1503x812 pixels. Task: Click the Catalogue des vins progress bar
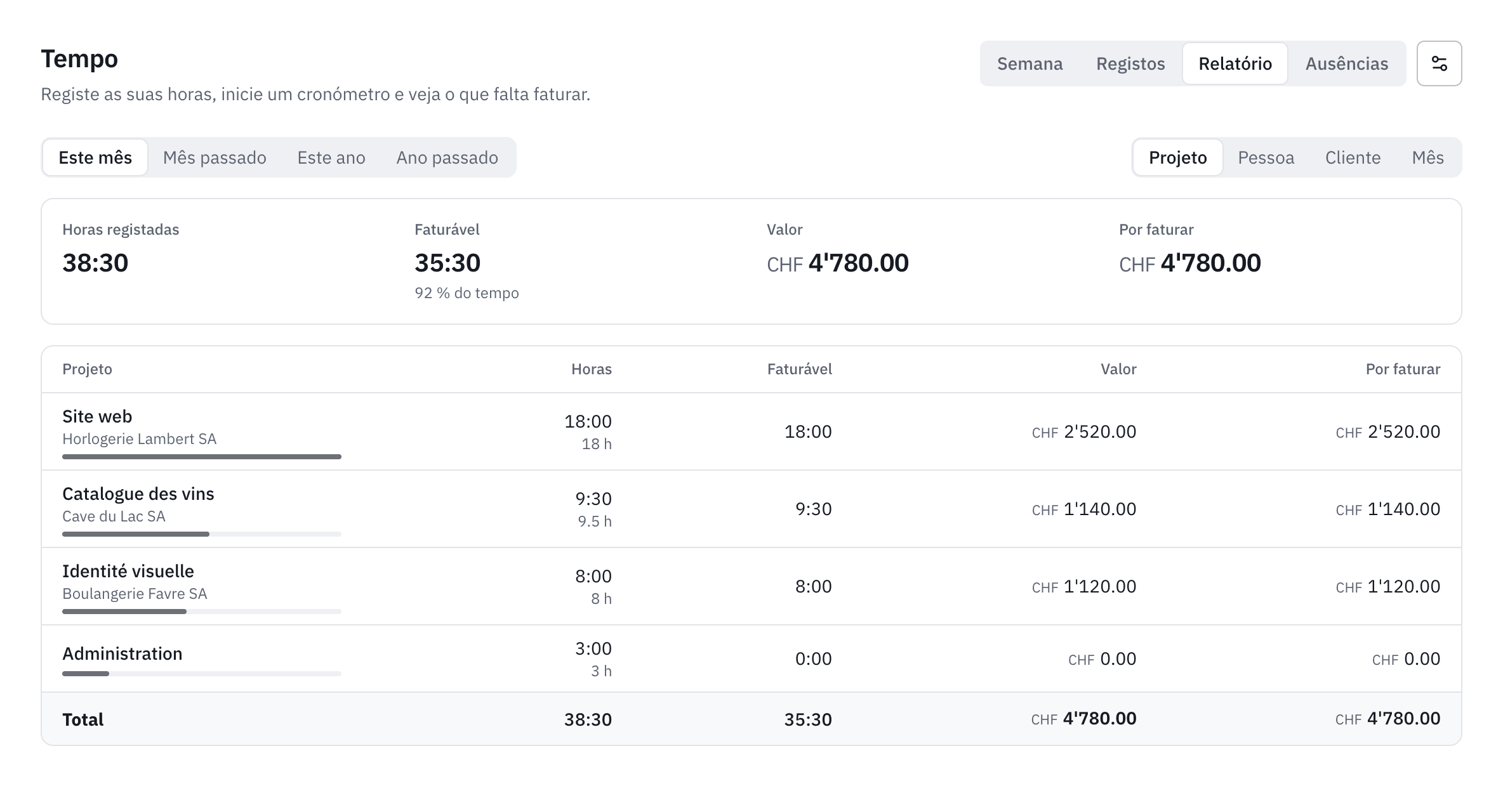[202, 534]
